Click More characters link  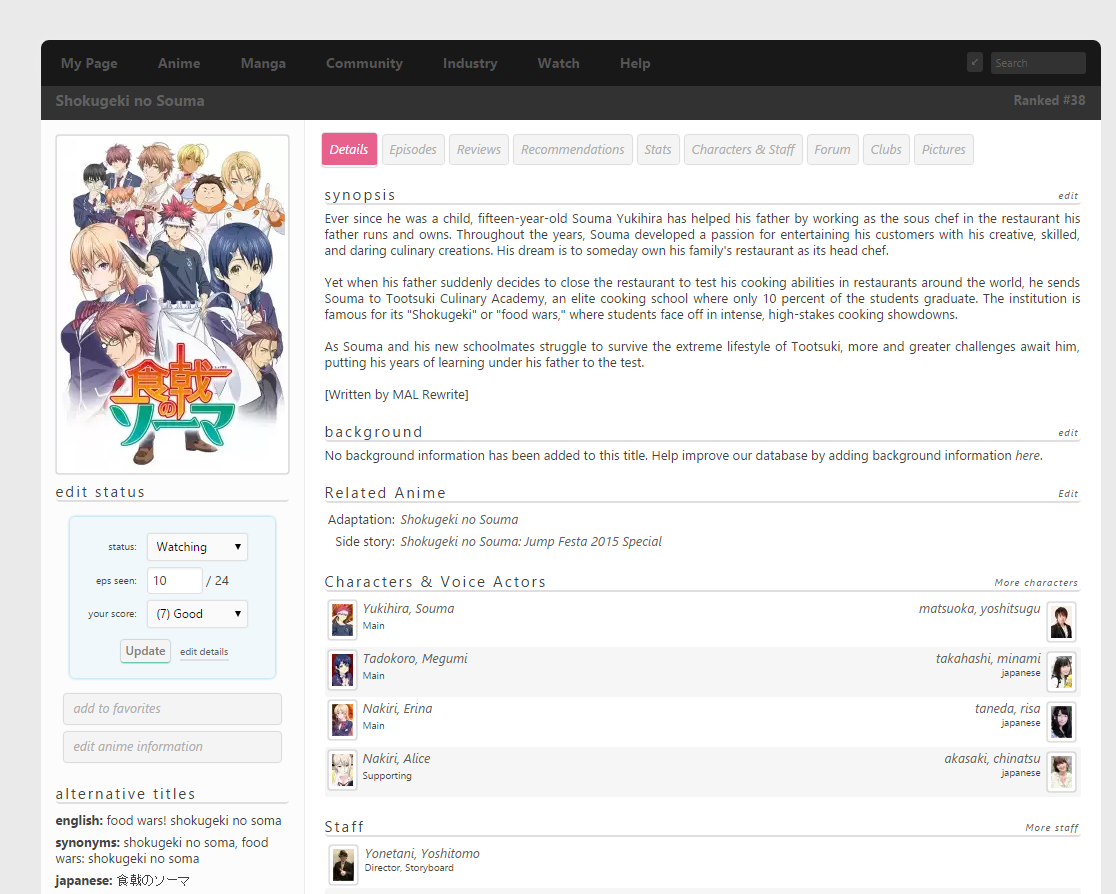point(1036,582)
